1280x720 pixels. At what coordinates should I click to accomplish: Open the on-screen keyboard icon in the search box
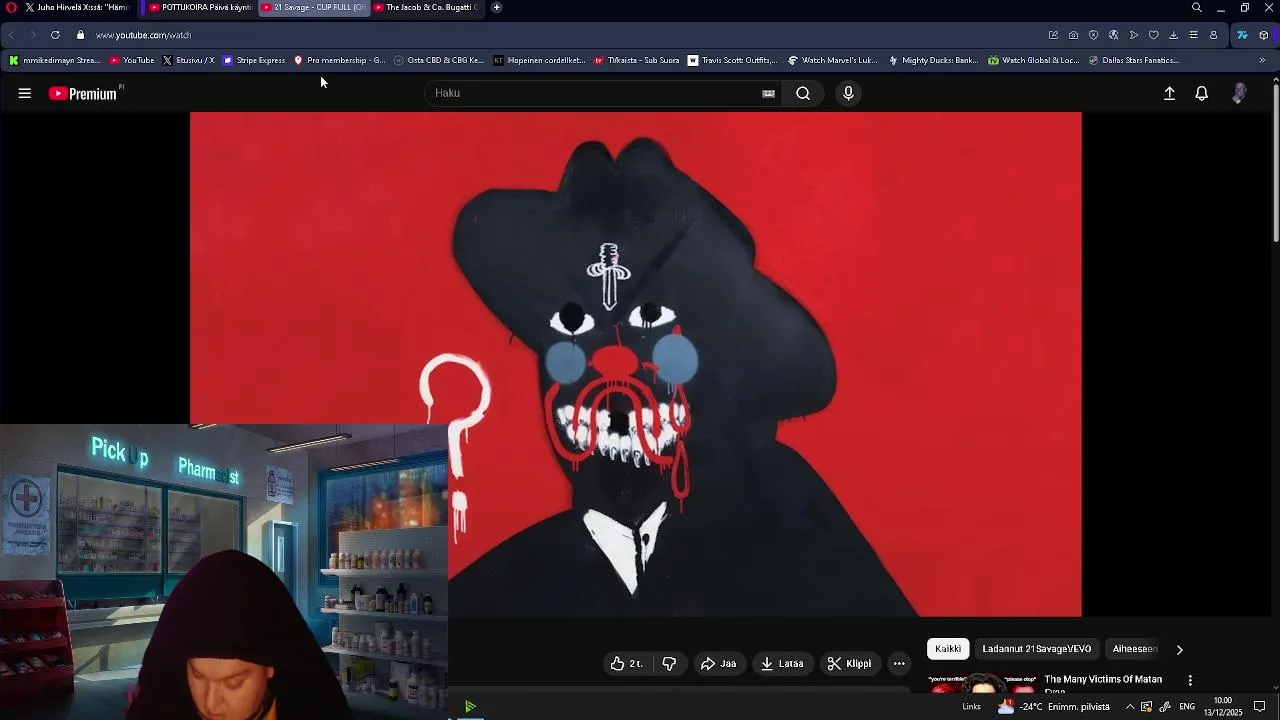(768, 93)
